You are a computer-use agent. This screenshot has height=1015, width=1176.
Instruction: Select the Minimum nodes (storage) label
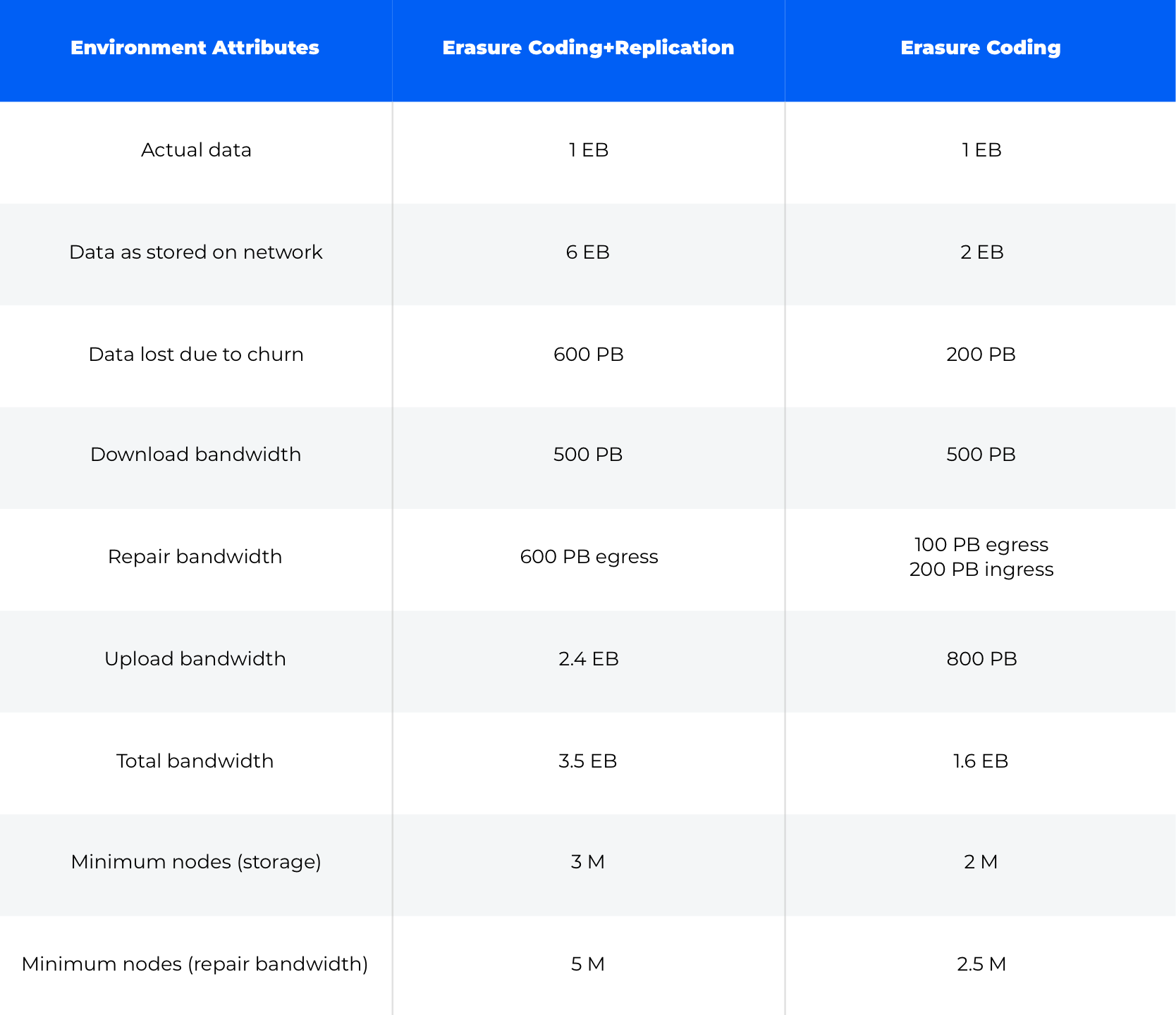196,862
